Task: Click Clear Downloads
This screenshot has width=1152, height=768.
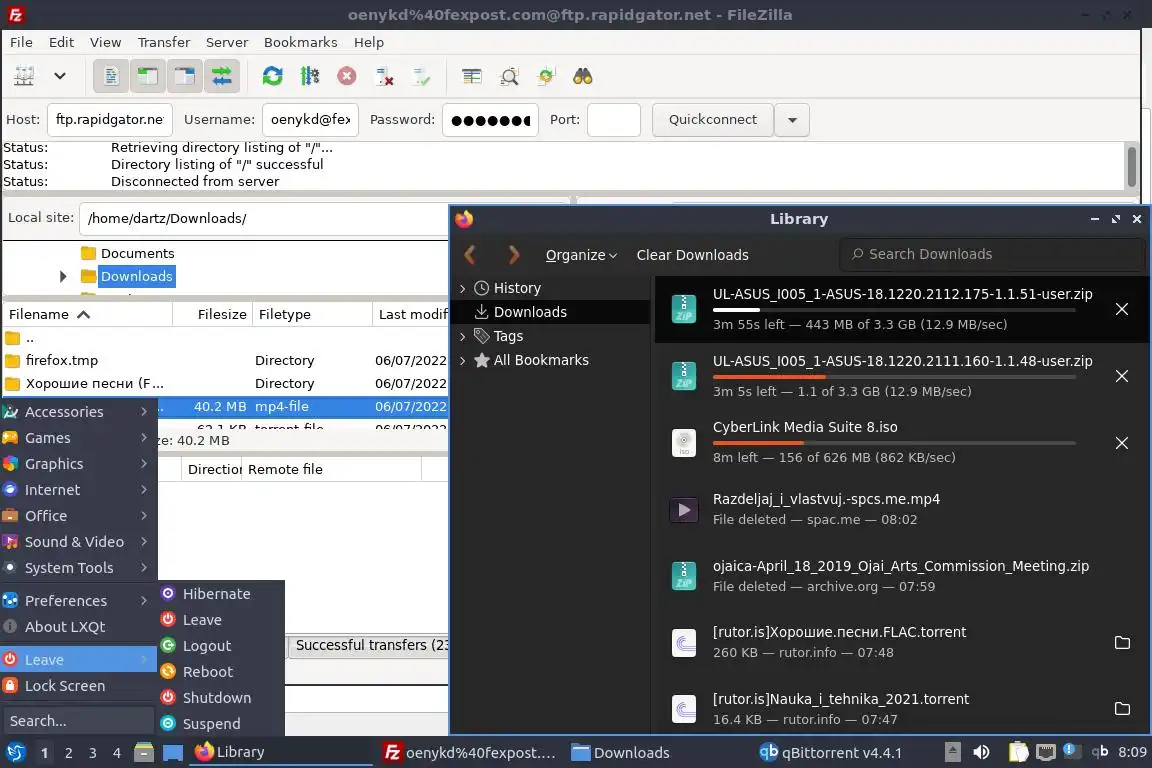Action: 692,255
